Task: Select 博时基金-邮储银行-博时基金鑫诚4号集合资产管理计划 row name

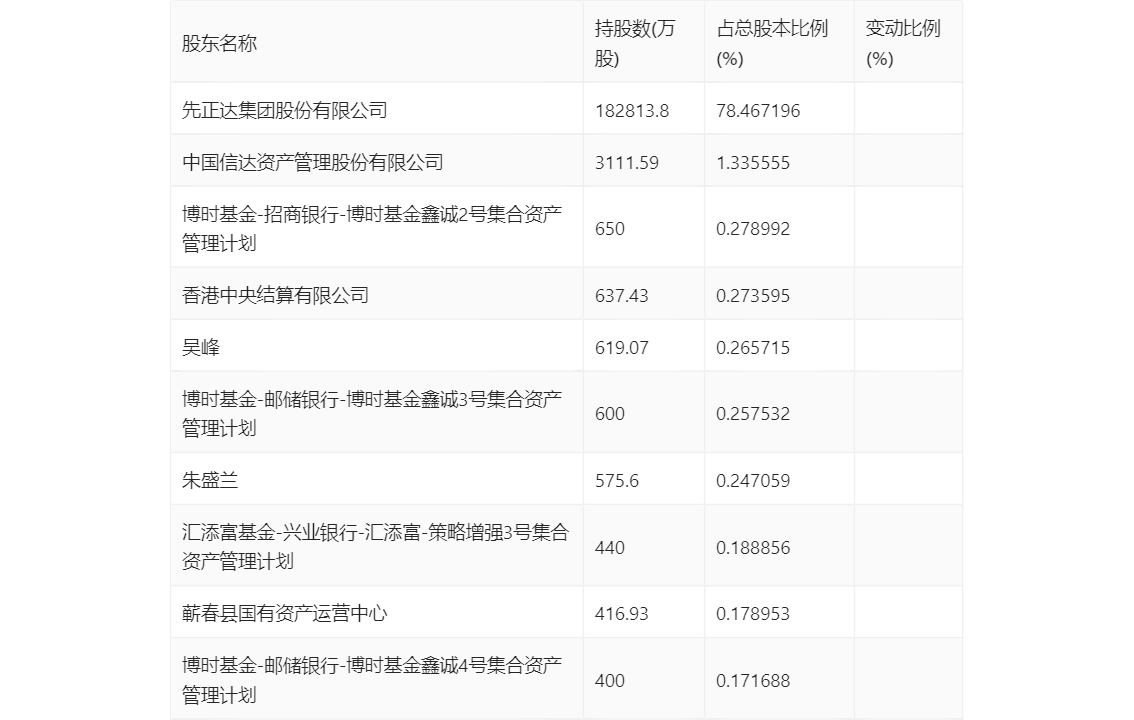Action: [x=372, y=680]
